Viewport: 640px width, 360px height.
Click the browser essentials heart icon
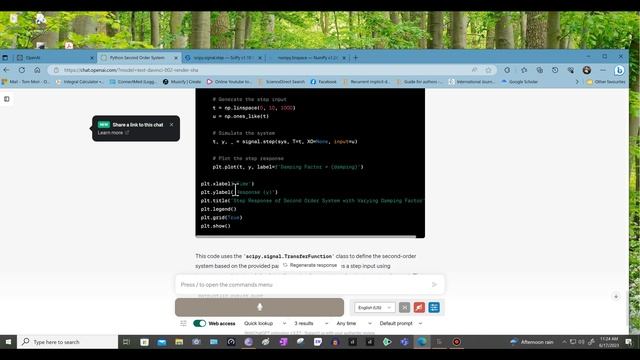[571, 70]
